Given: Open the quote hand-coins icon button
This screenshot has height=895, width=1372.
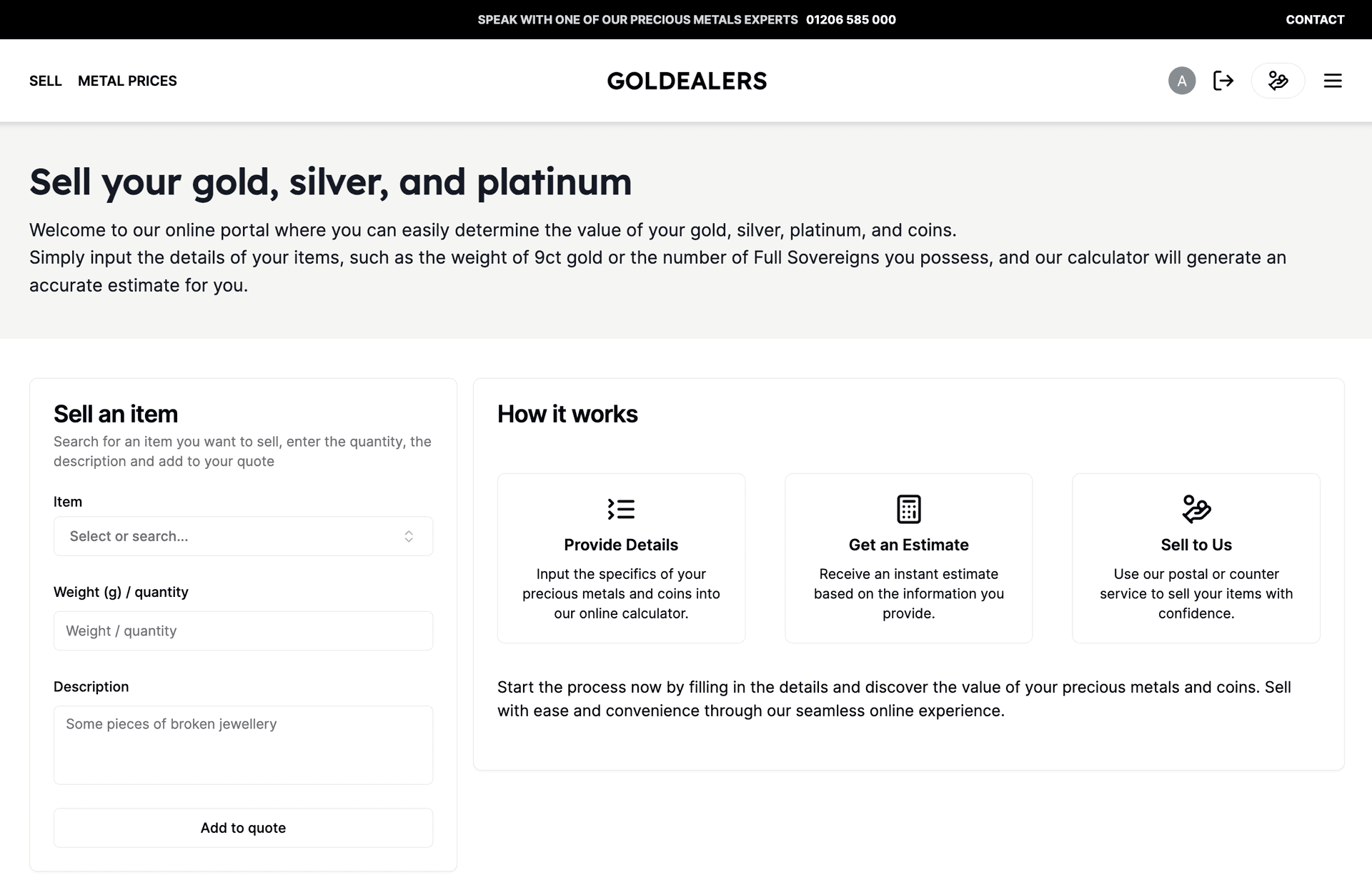Looking at the screenshot, I should pos(1278,81).
